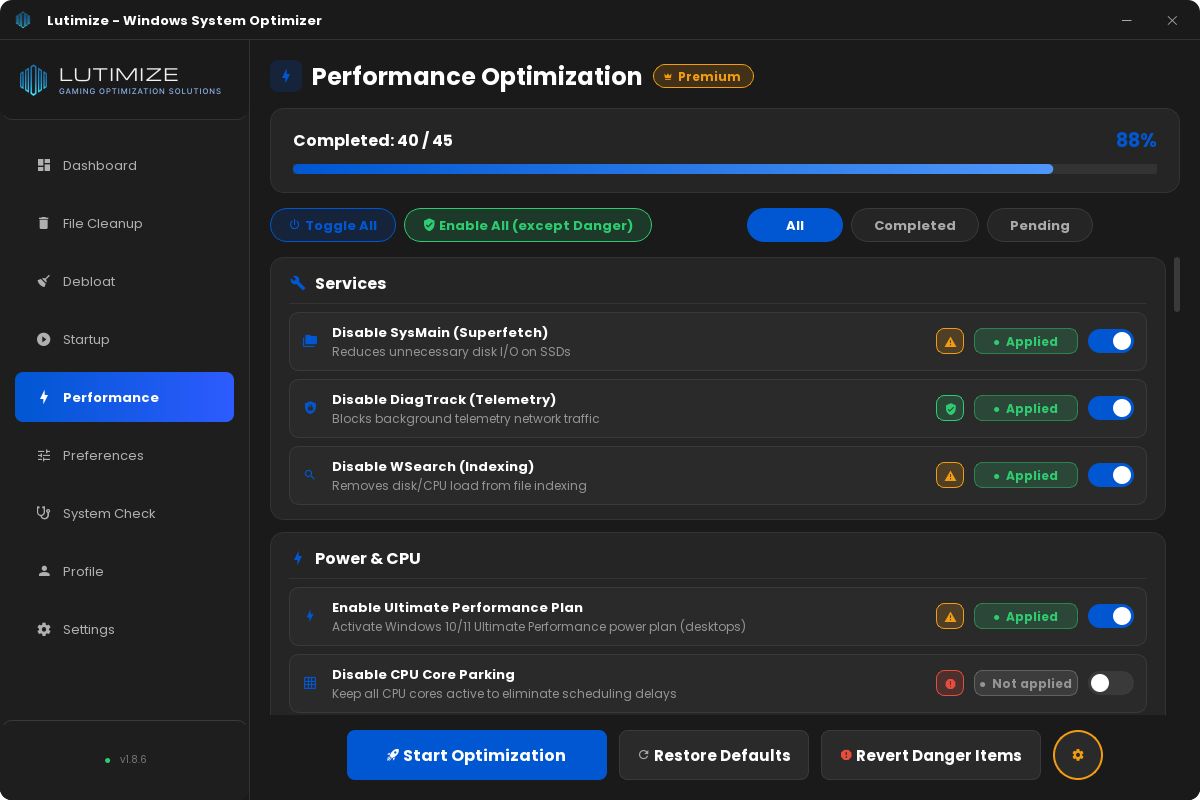The height and width of the screenshot is (800, 1200).
Task: Click the optimization list scrollbar
Action: (1177, 285)
